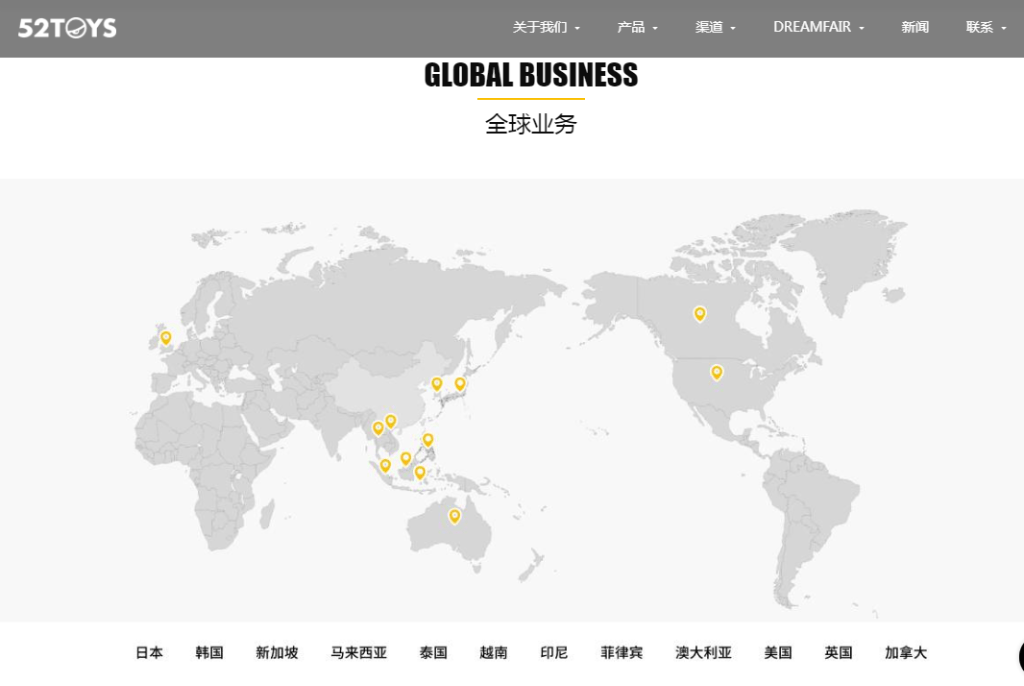Screen dimensions: 1024x686
Task: Choose 澳大利亚 from the country list
Action: point(703,652)
